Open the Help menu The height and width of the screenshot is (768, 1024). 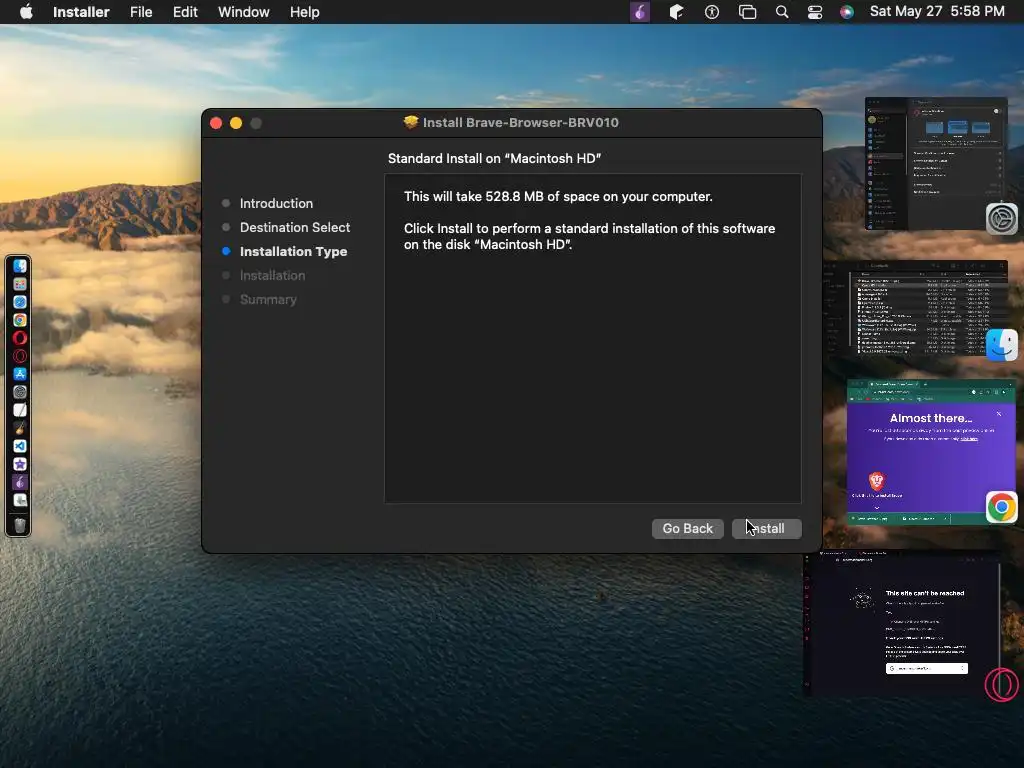(304, 12)
